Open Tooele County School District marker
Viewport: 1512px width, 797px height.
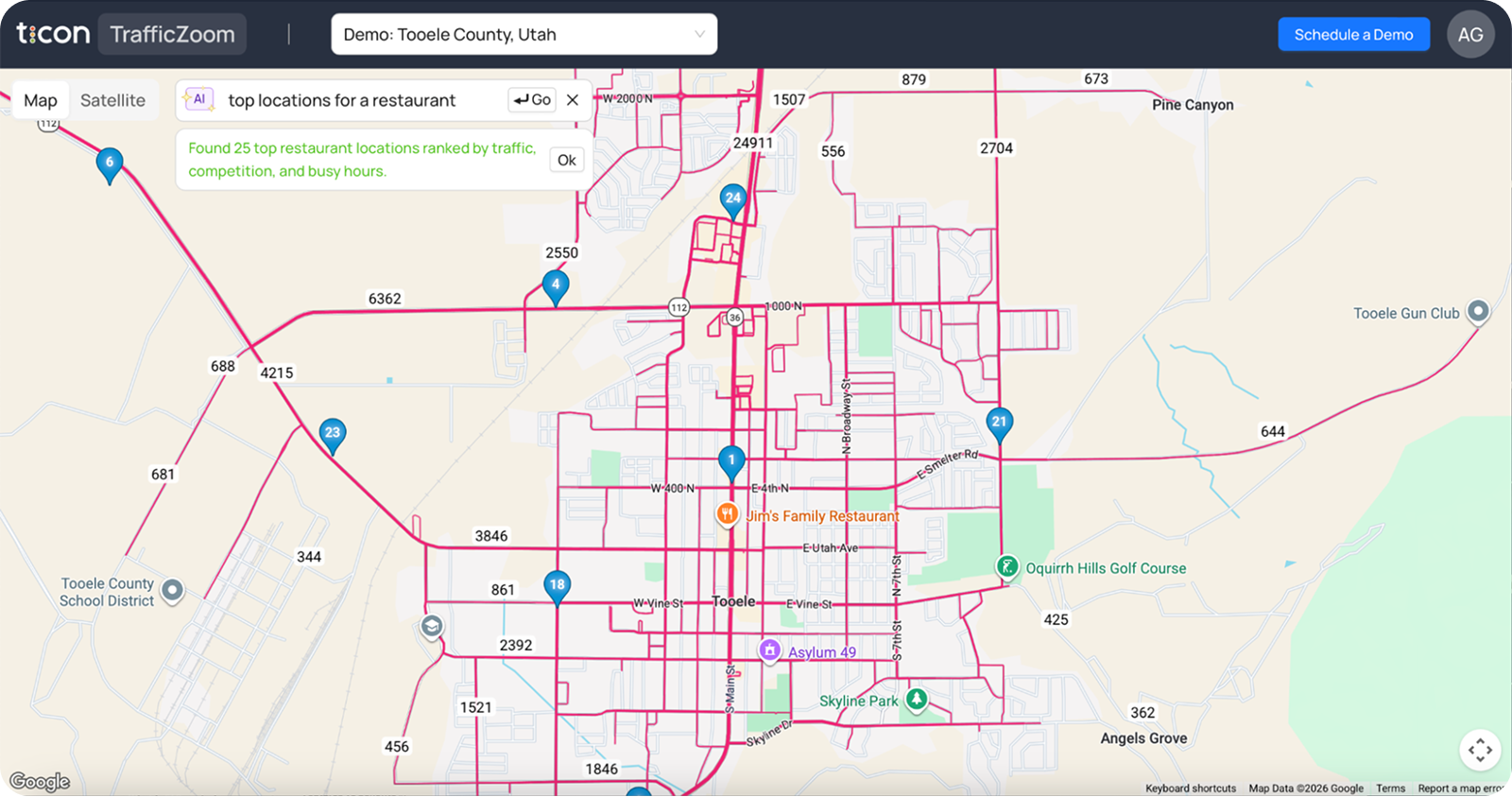point(172,591)
